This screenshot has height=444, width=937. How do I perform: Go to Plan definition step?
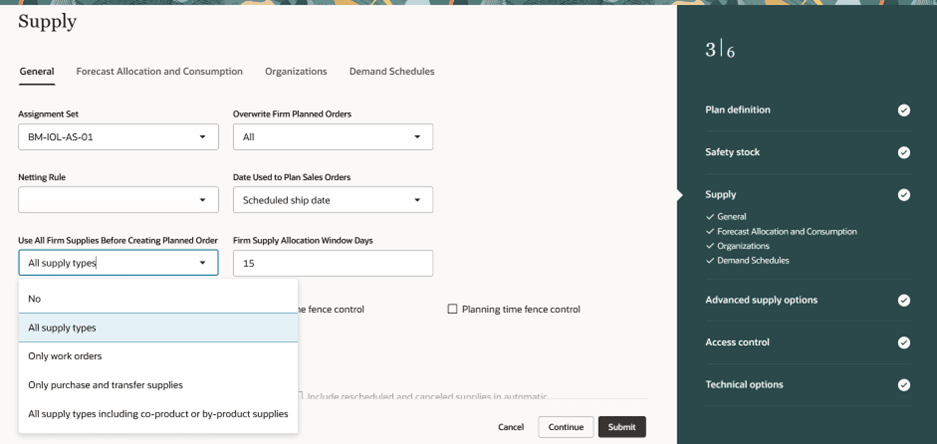click(738, 110)
